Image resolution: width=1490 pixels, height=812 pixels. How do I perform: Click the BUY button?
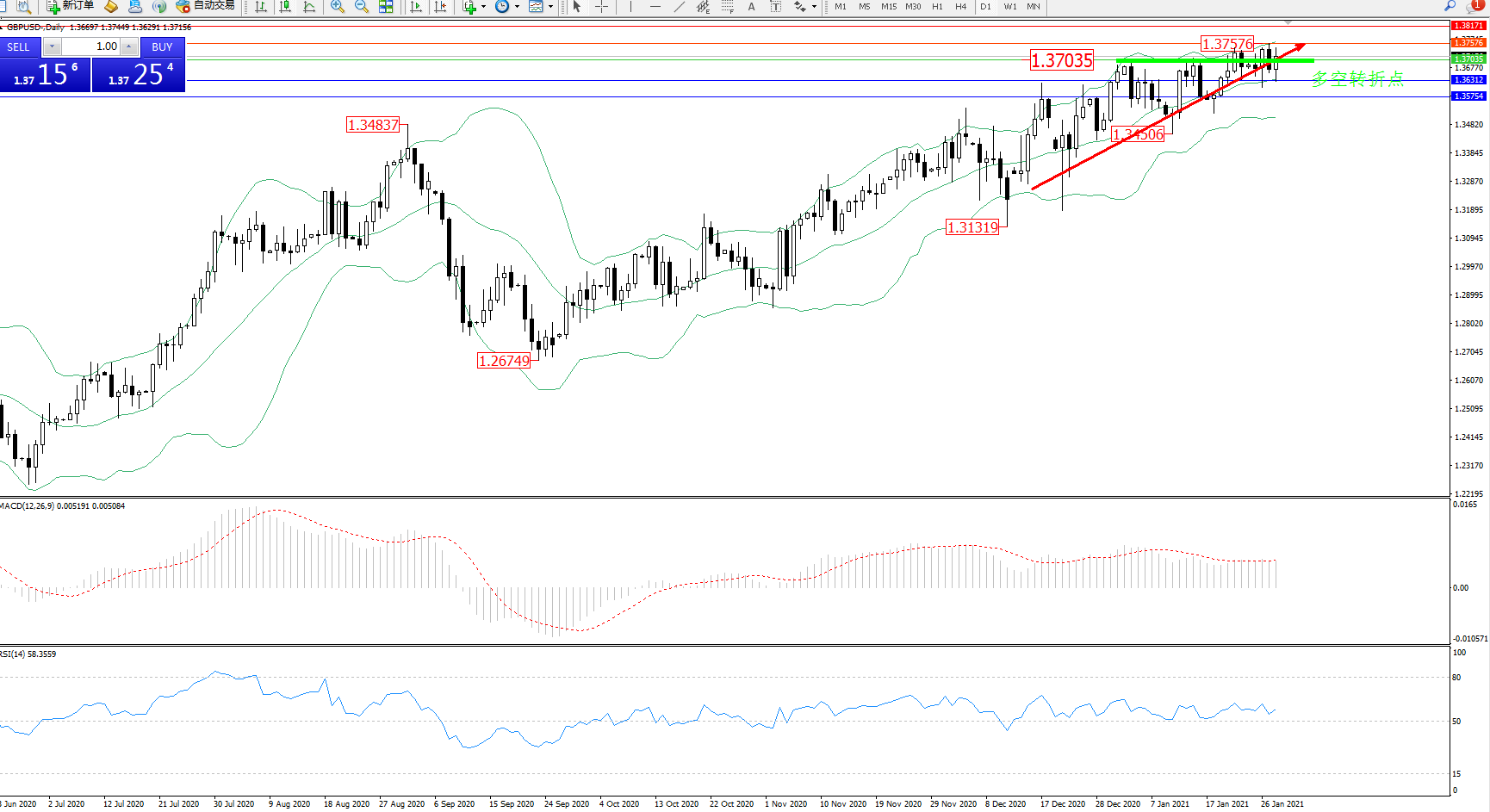(162, 46)
